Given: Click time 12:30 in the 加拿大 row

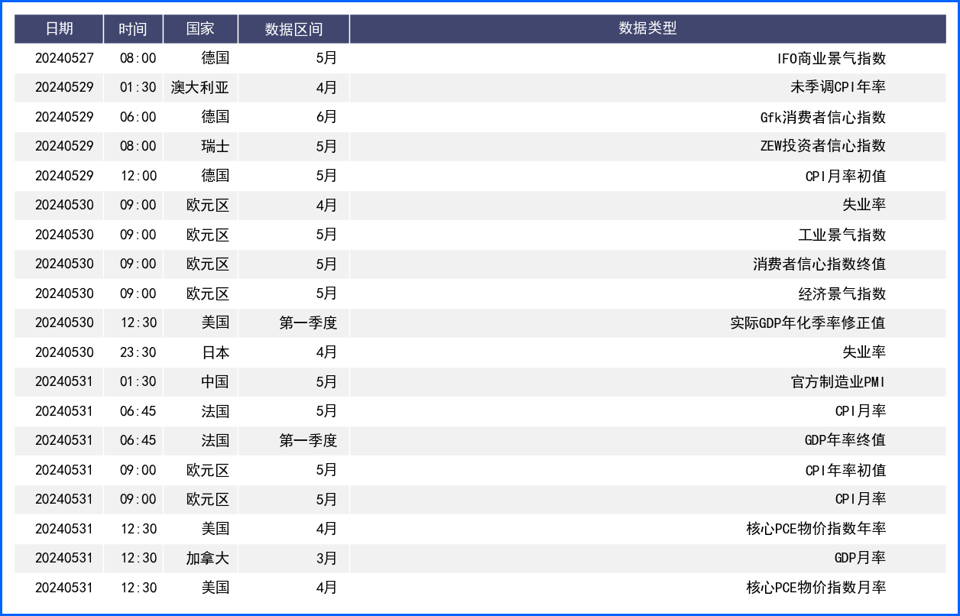Looking at the screenshot, I should 138,558.
